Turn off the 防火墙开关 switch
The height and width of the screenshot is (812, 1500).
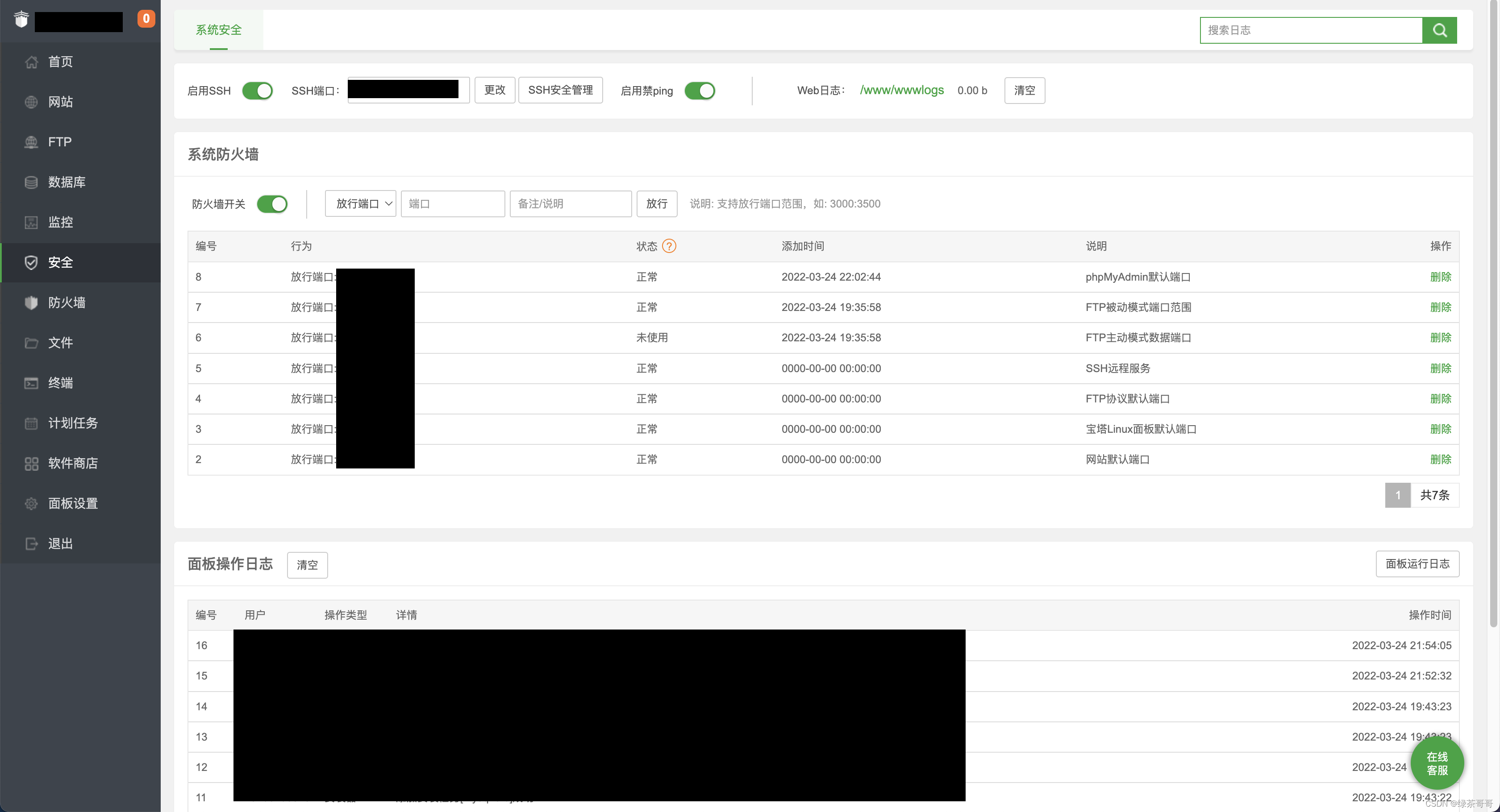272,204
